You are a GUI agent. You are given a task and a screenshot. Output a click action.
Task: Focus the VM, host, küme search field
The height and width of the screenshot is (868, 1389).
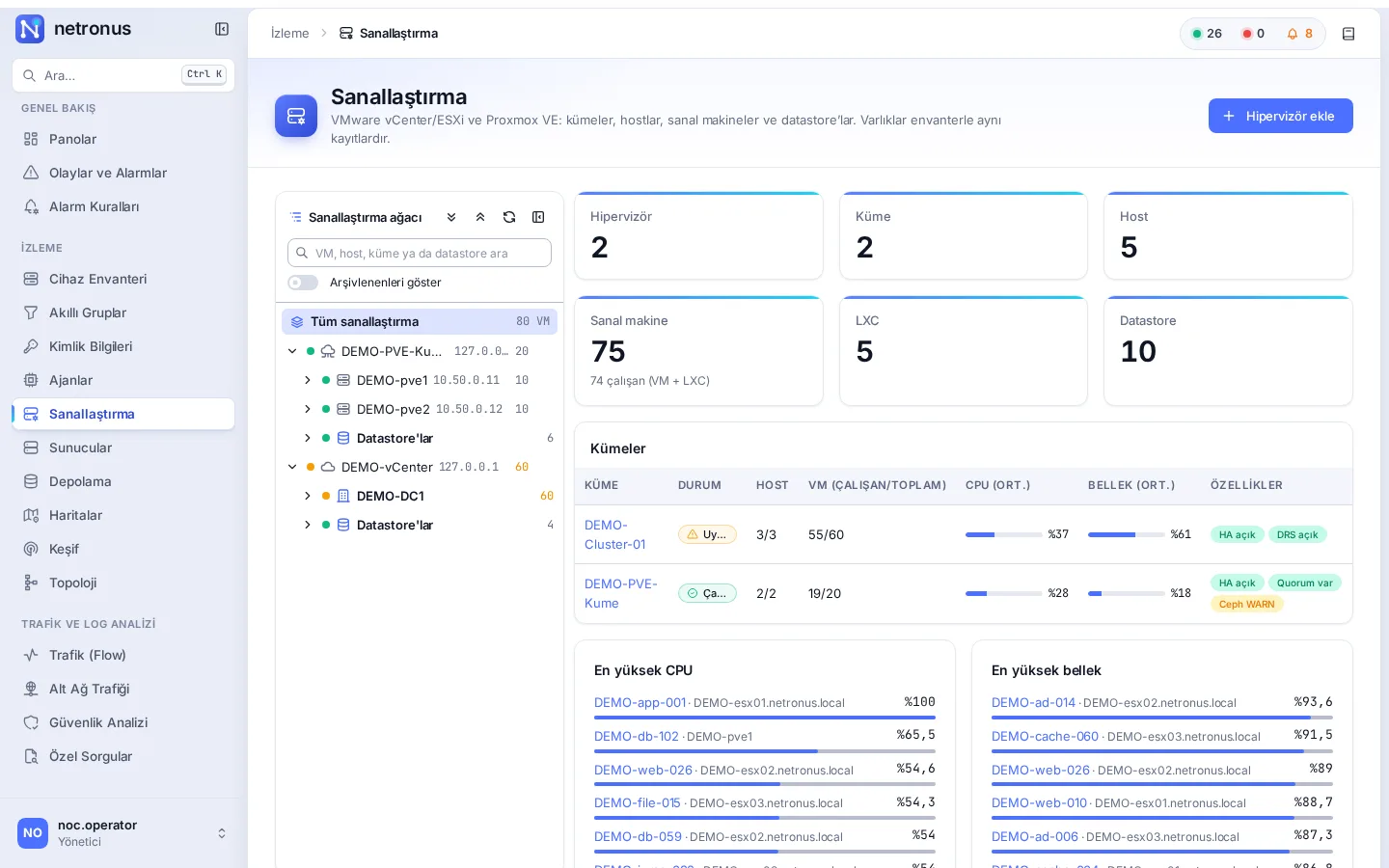tap(420, 253)
